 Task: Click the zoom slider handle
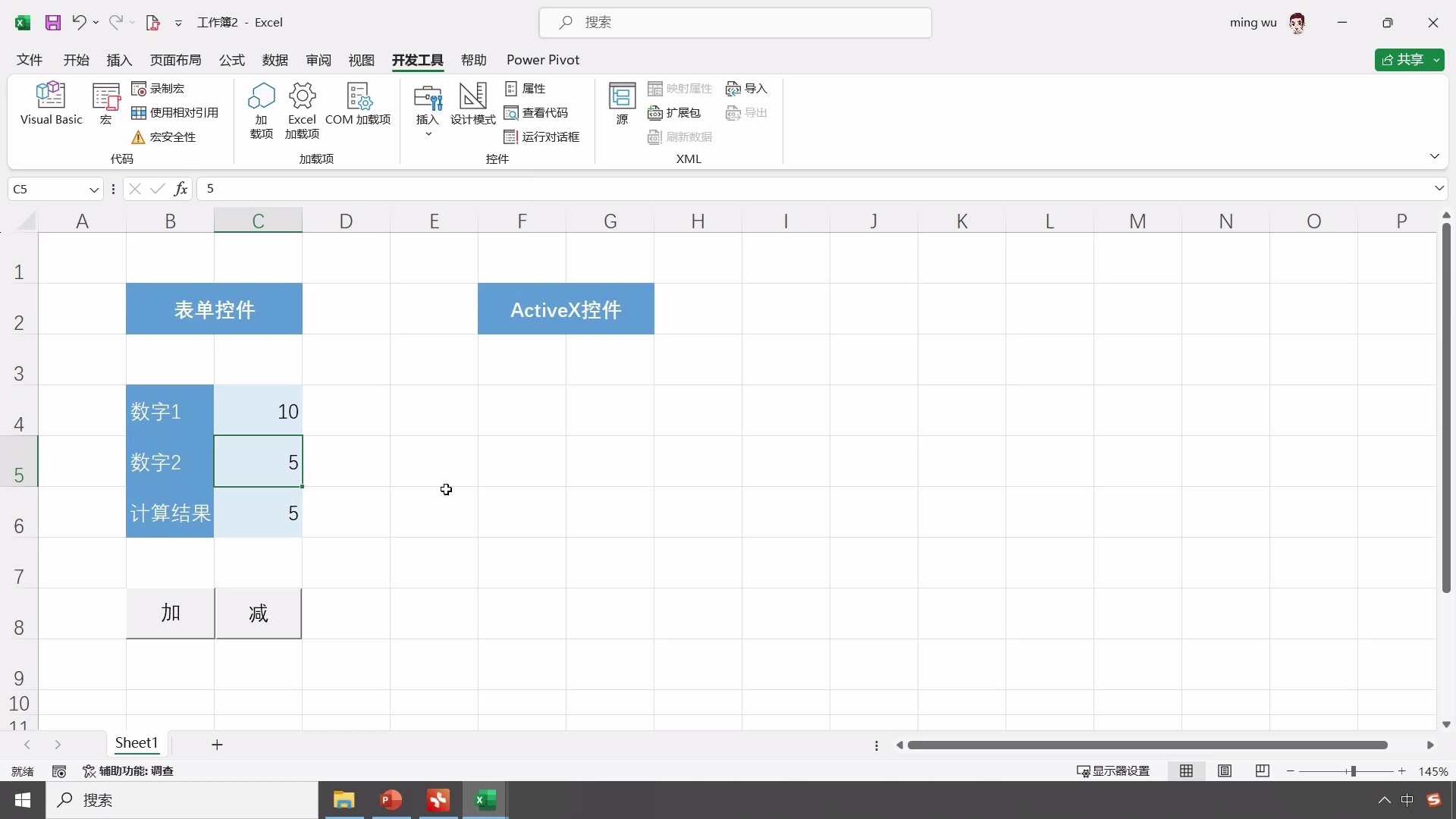coord(1353,771)
